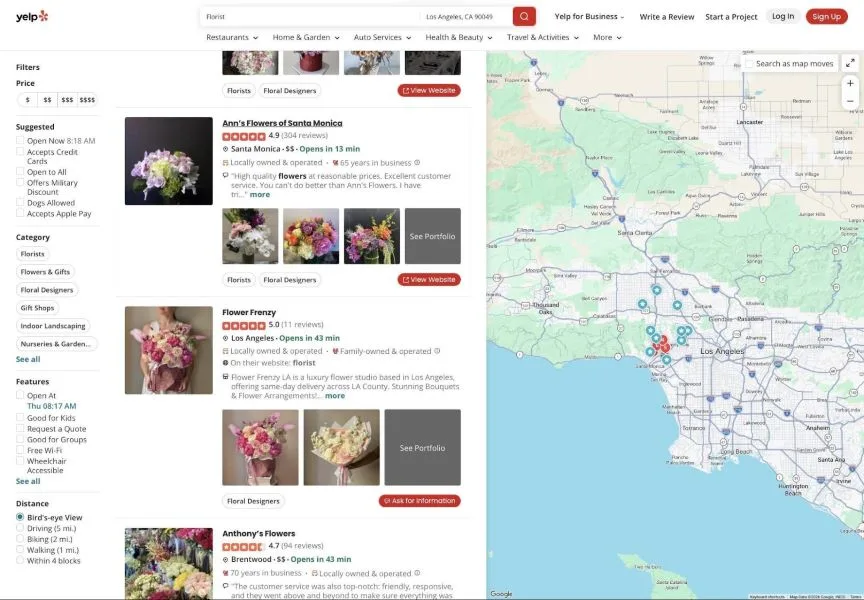Enable the Open Now filter
The height and width of the screenshot is (600, 864).
[20, 140]
